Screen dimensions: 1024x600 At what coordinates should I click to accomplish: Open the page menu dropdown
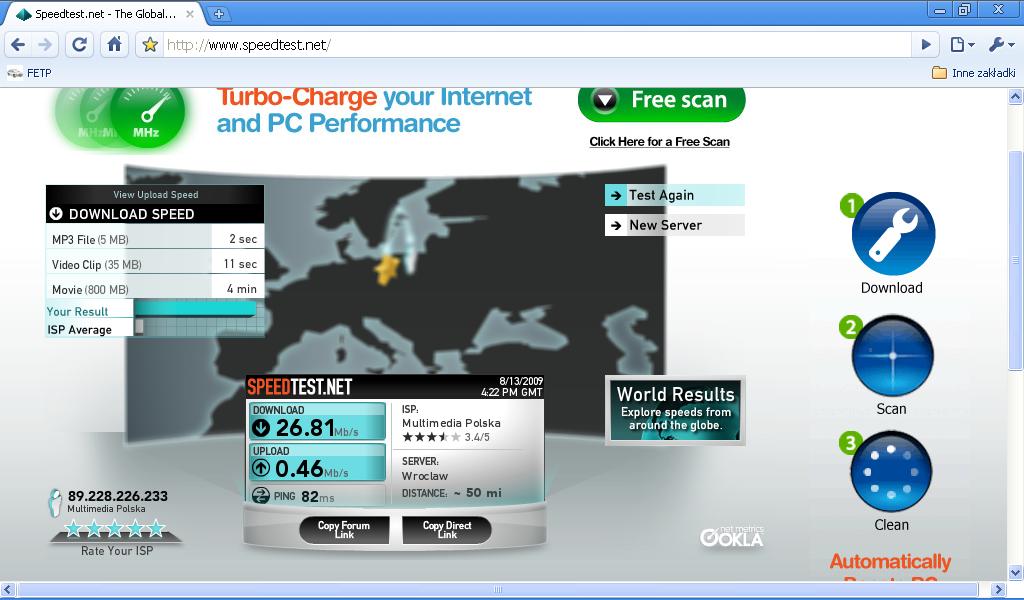pyautogui.click(x=962, y=44)
